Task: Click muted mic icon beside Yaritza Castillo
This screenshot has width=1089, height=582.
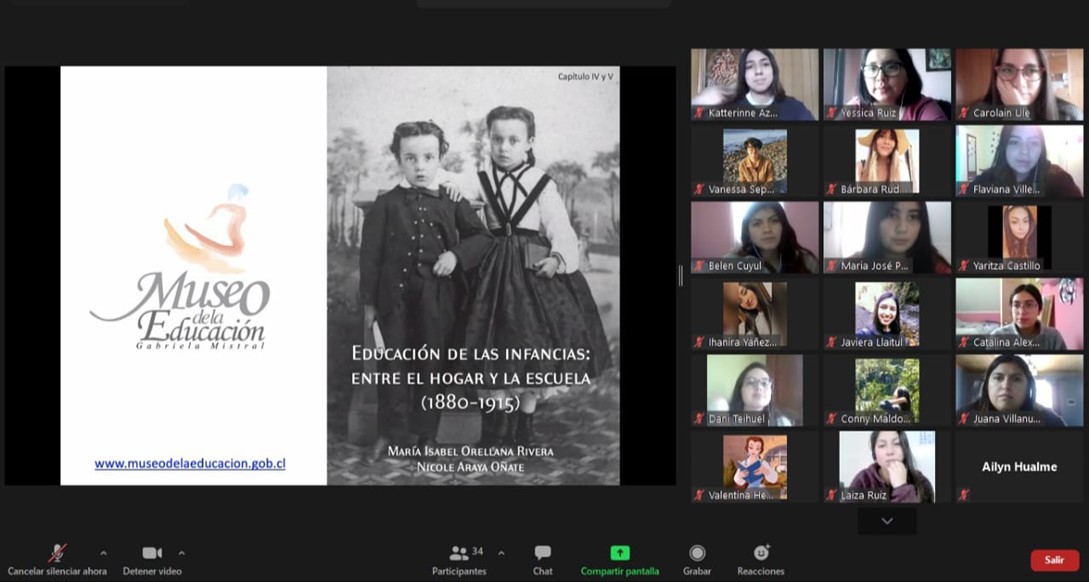Action: (963, 266)
